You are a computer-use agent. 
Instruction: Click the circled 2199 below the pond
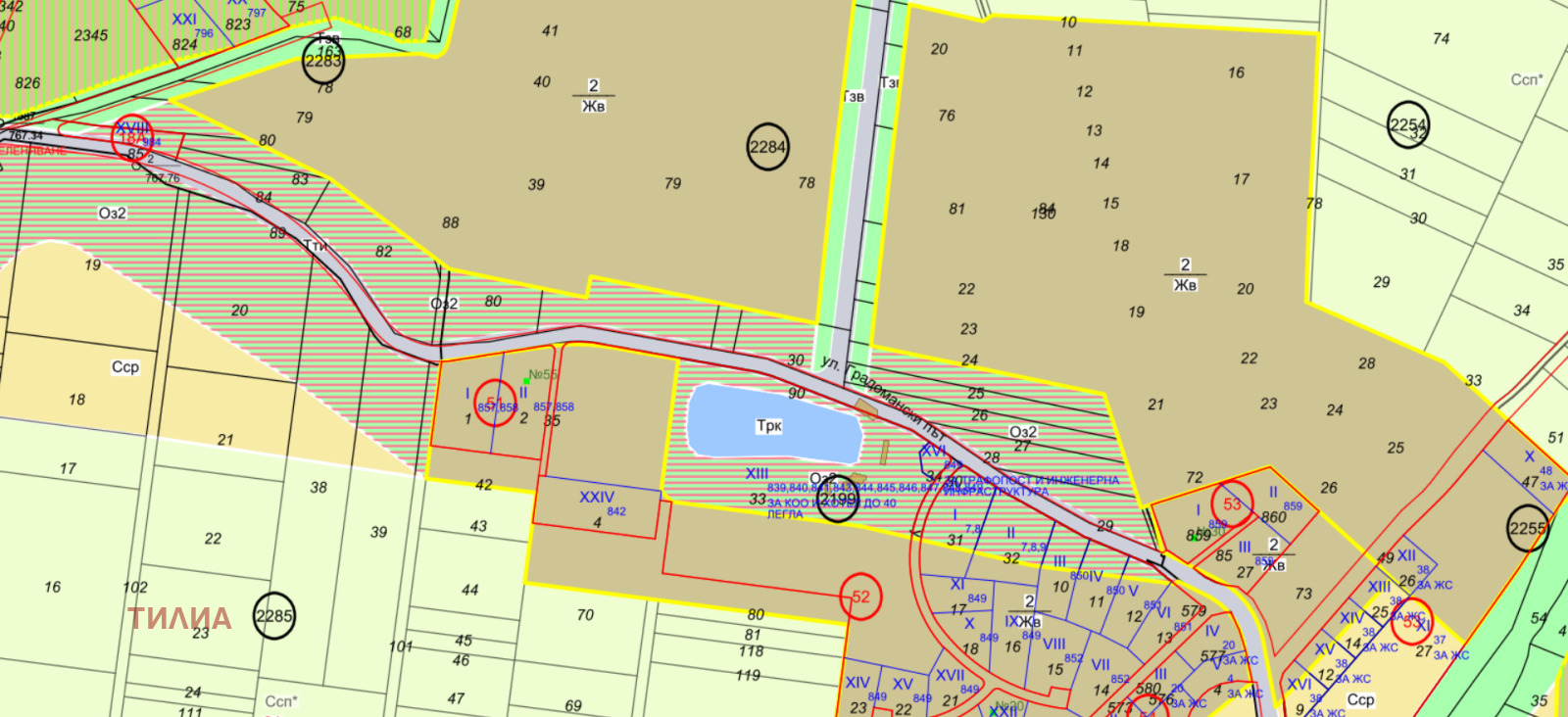point(838,500)
